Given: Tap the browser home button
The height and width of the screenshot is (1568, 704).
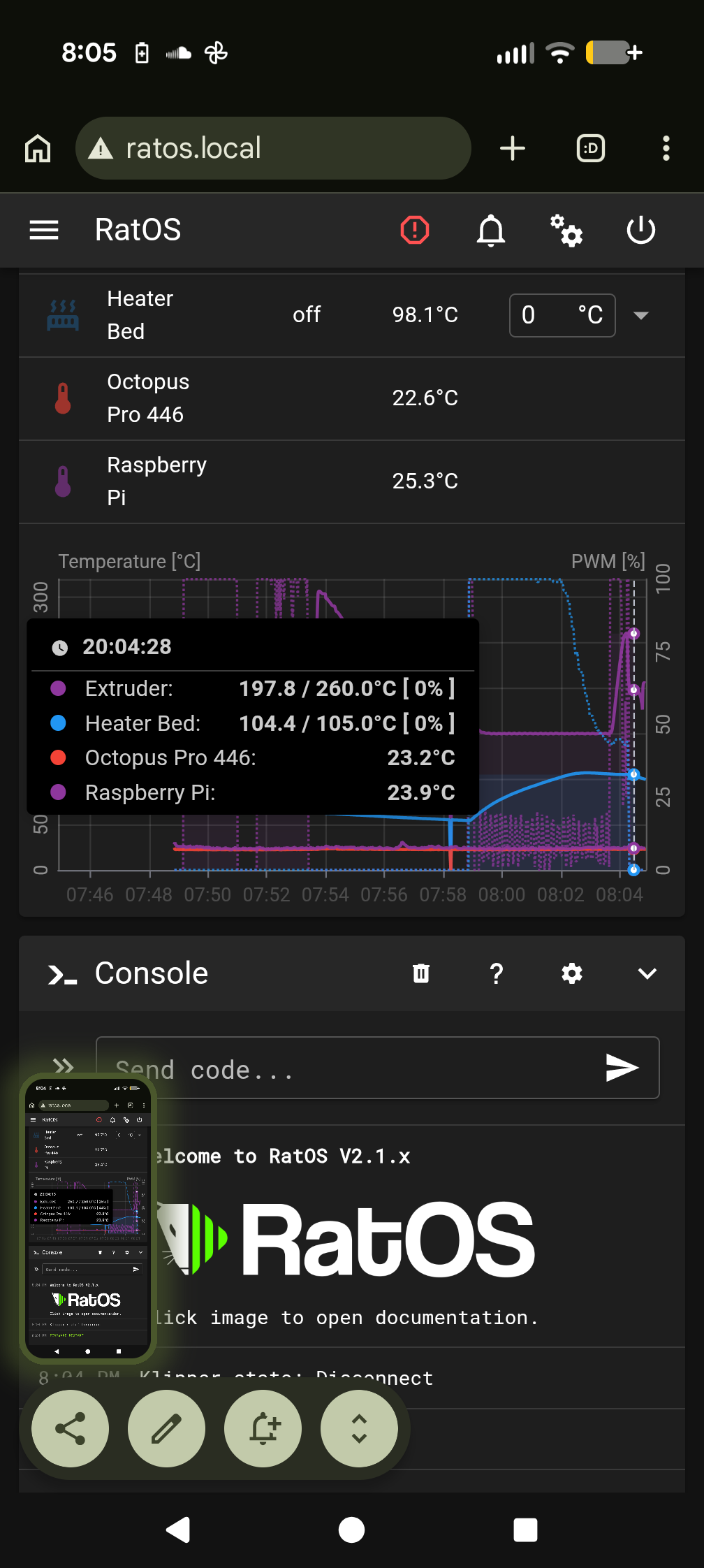Looking at the screenshot, I should (x=37, y=147).
